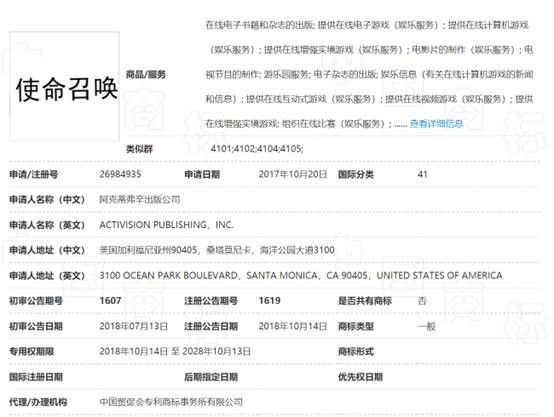
Task: Click the 商标类型 label
Action: pyautogui.click(x=356, y=326)
